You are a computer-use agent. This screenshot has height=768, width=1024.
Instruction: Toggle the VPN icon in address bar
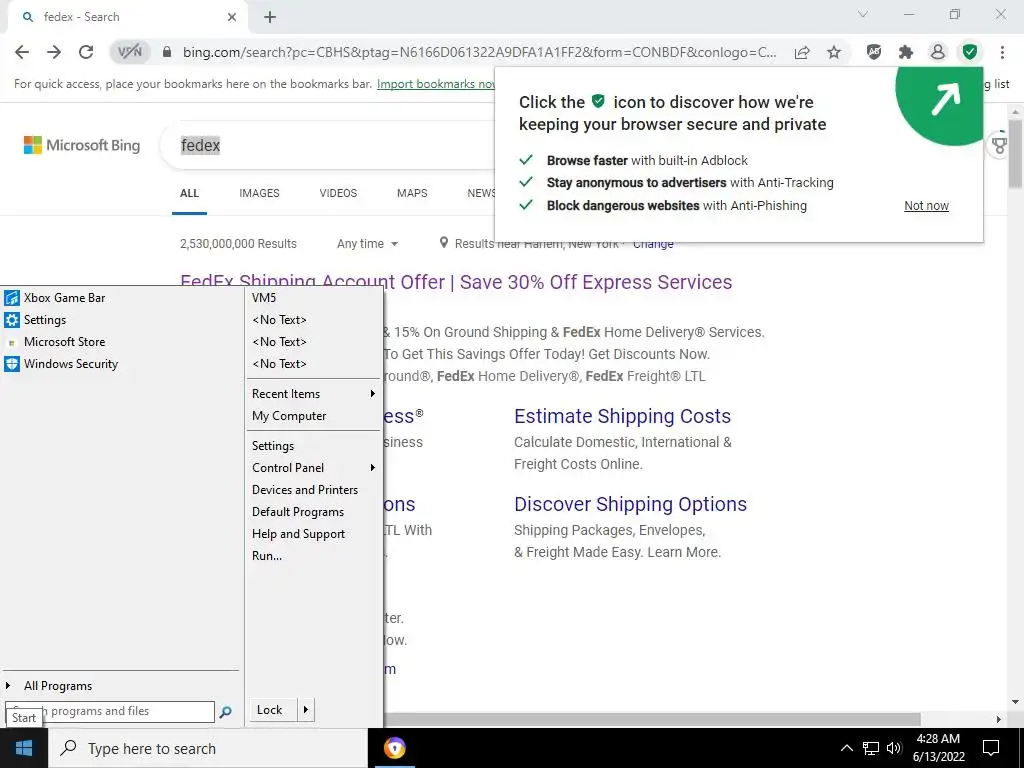129,52
